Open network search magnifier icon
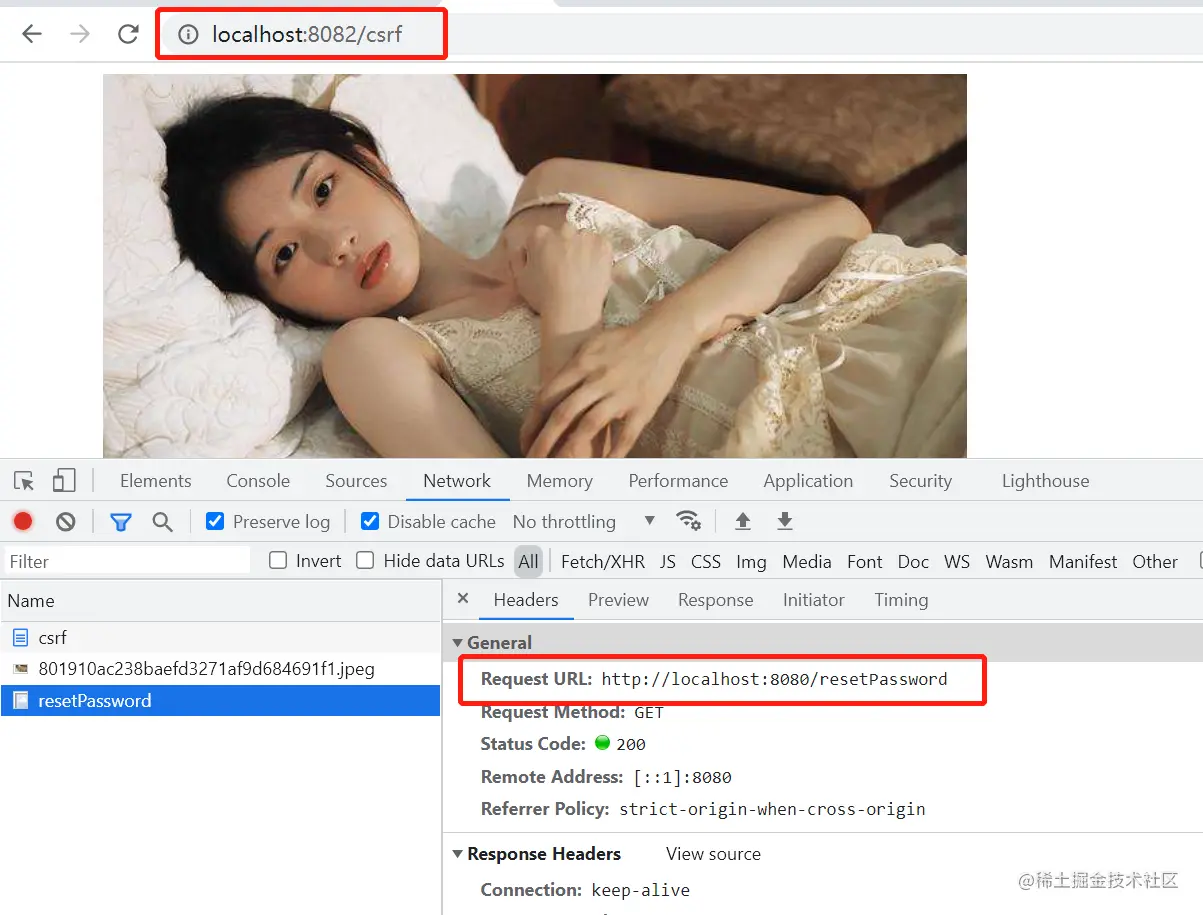Screen dimensions: 1203x915 162,521
